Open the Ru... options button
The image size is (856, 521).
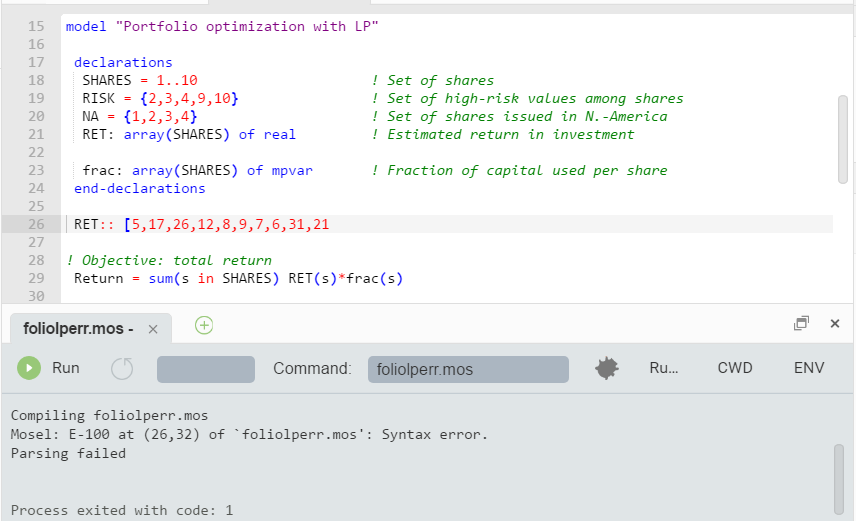[x=664, y=368]
